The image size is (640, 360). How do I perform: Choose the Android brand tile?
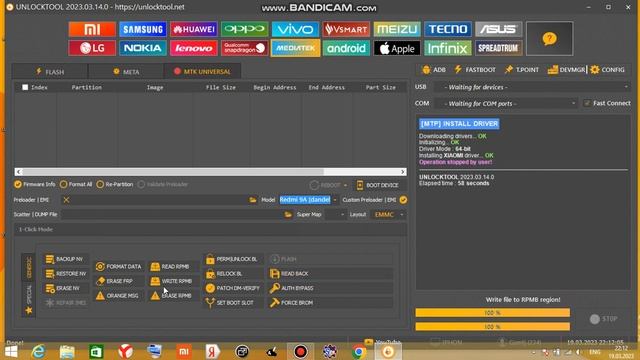coord(346,48)
